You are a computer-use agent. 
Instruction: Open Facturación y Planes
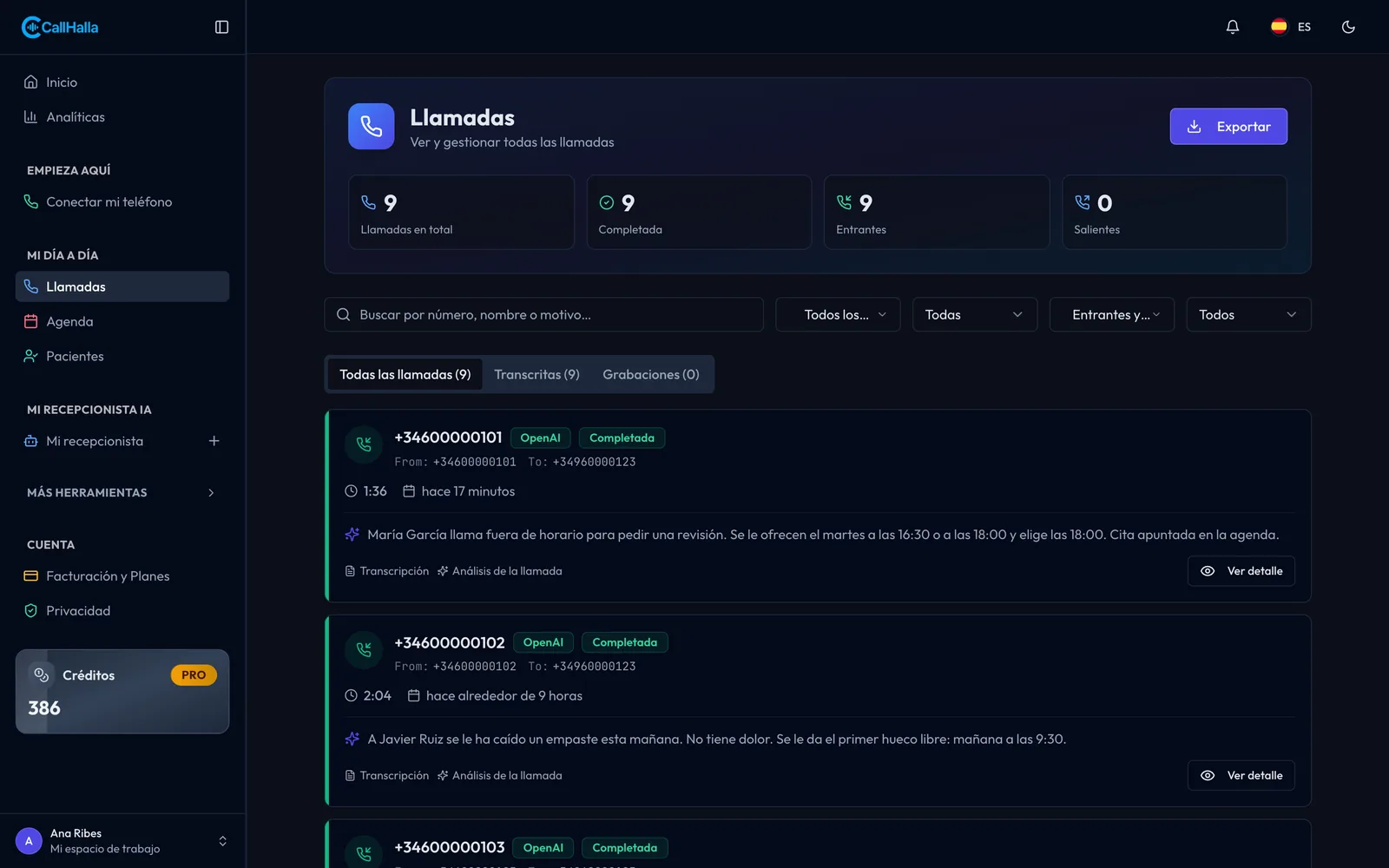pos(122,576)
